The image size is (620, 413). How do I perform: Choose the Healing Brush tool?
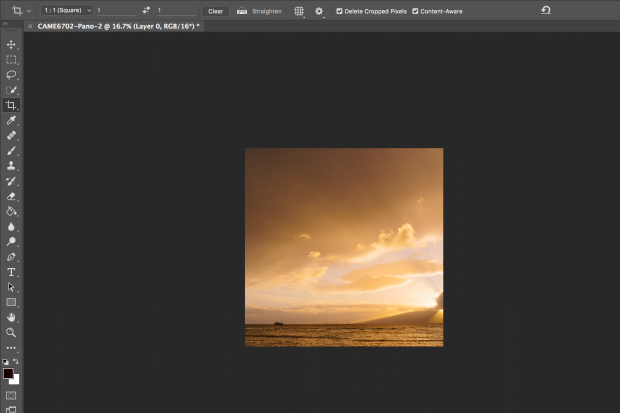pos(11,135)
